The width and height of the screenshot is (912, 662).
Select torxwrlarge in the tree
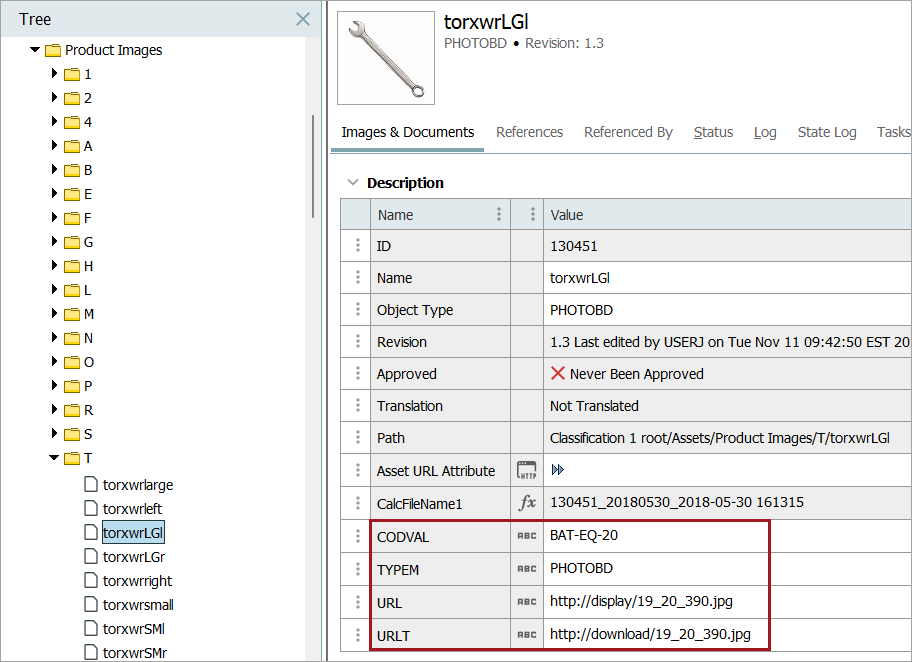tap(138, 485)
